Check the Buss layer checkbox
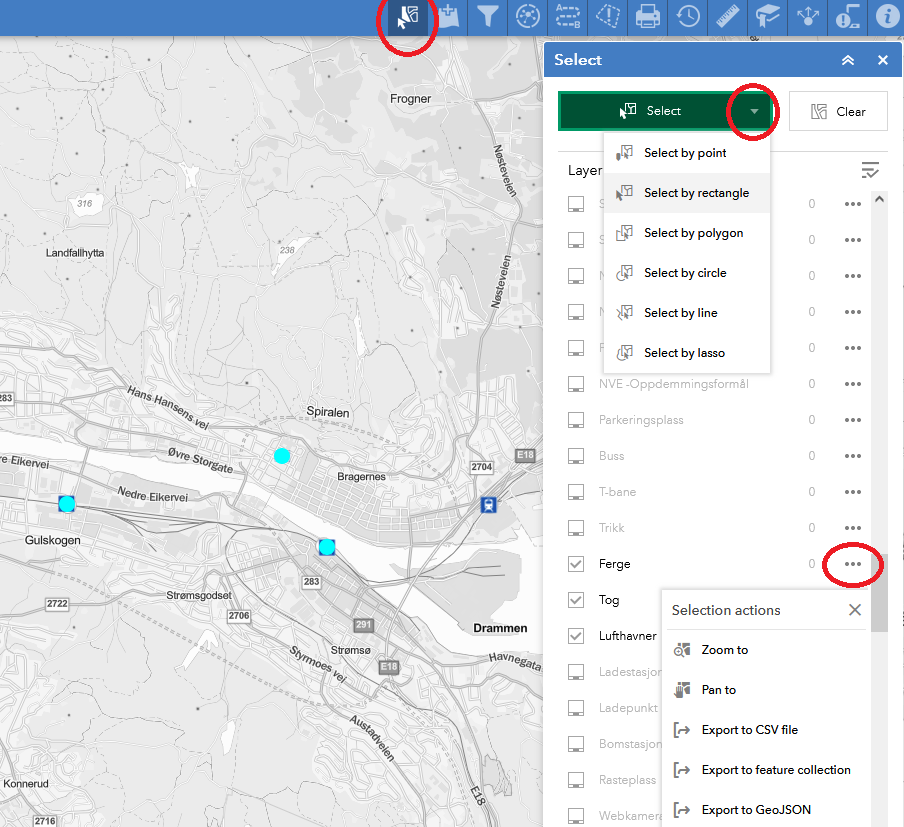This screenshot has width=904, height=827. 576,456
